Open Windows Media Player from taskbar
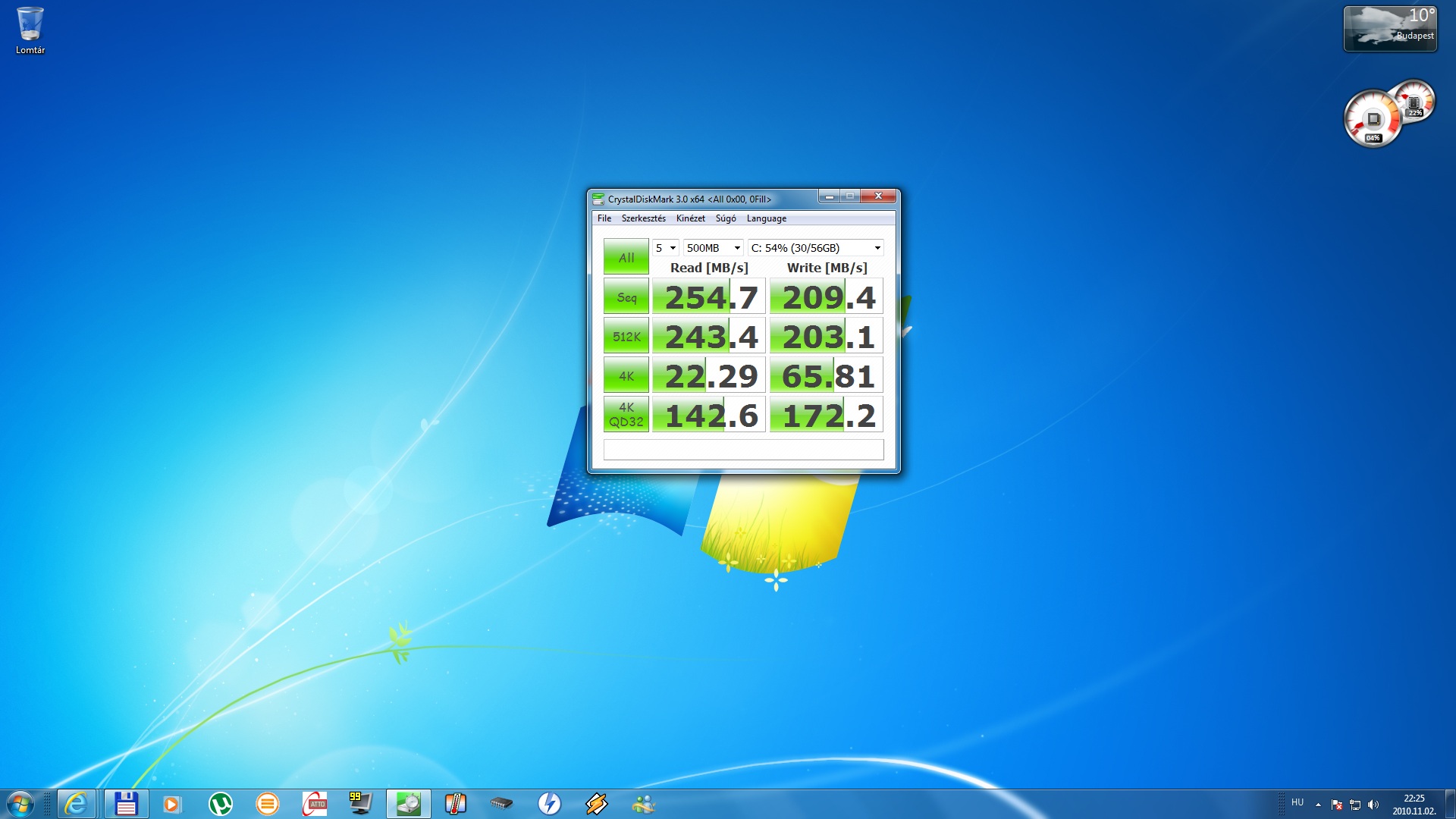This screenshot has height=819, width=1456. point(173,804)
